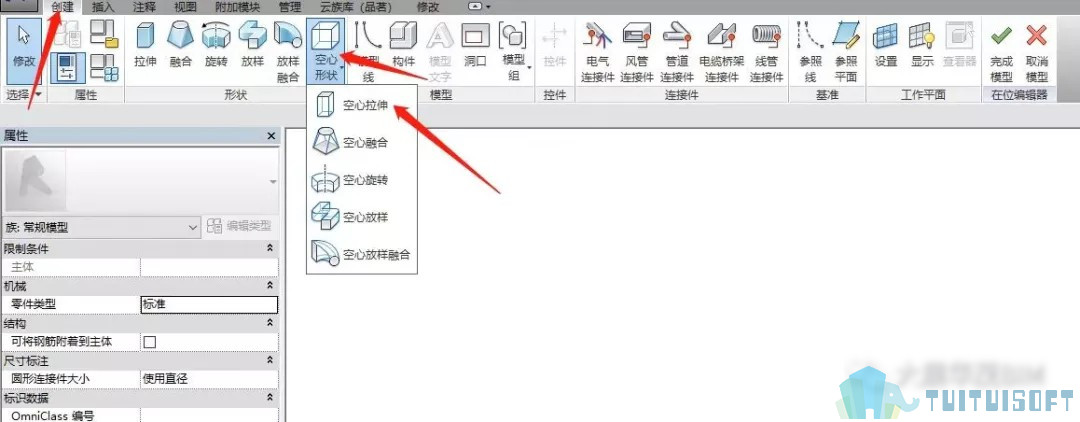This screenshot has height=422, width=1080.
Task: Click the 零件类型 value field 标准
Action: tap(209, 304)
